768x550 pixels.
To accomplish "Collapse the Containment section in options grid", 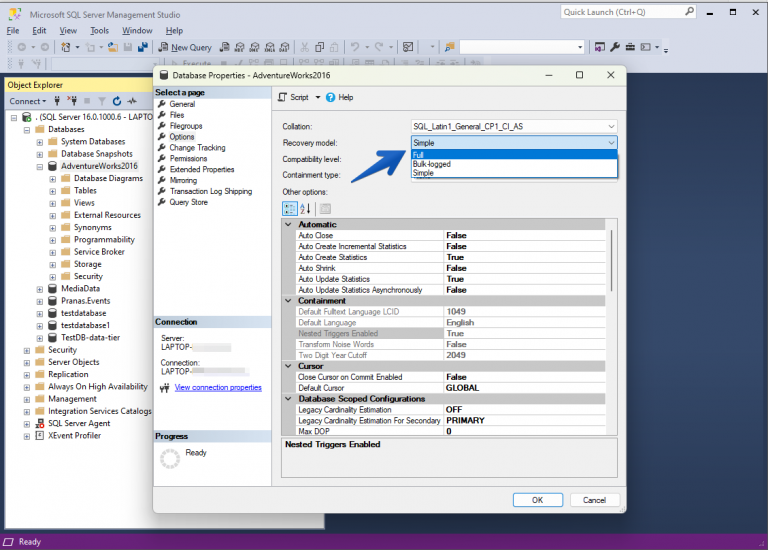I will tap(288, 301).
